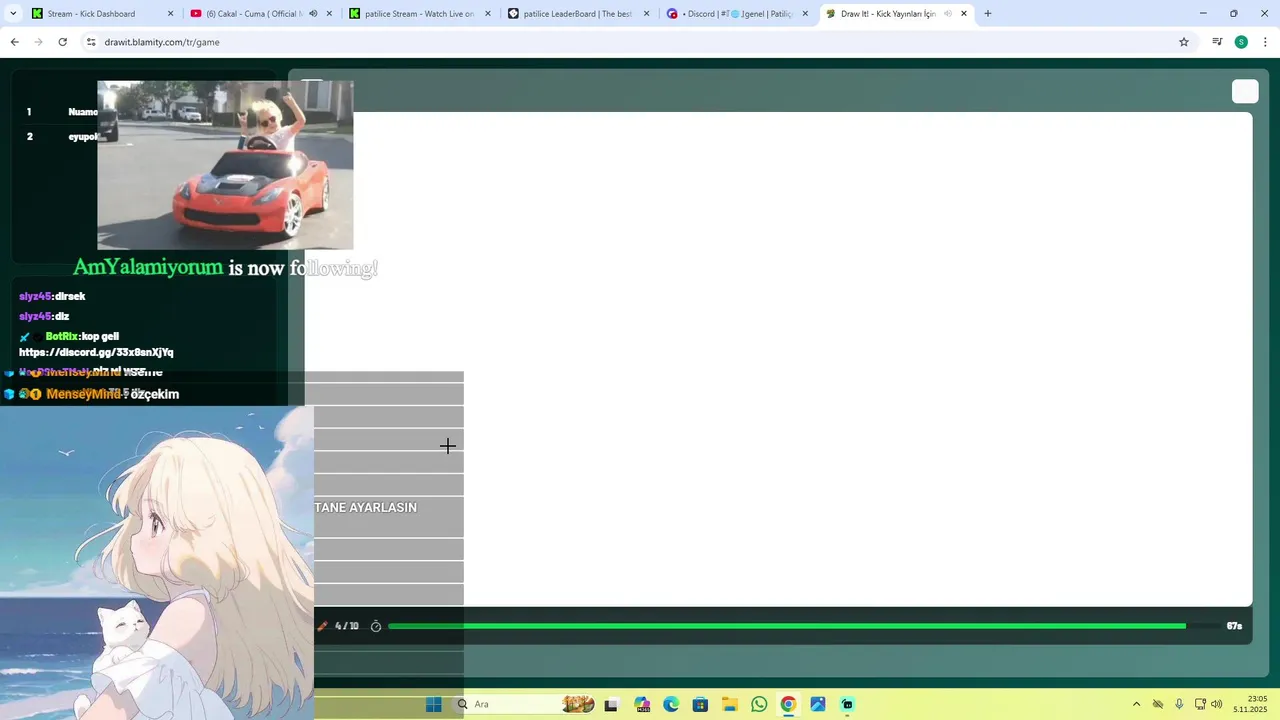Screen dimensions: 1280x720
Task: Click the microphone icon in system tray
Action: (1179, 704)
